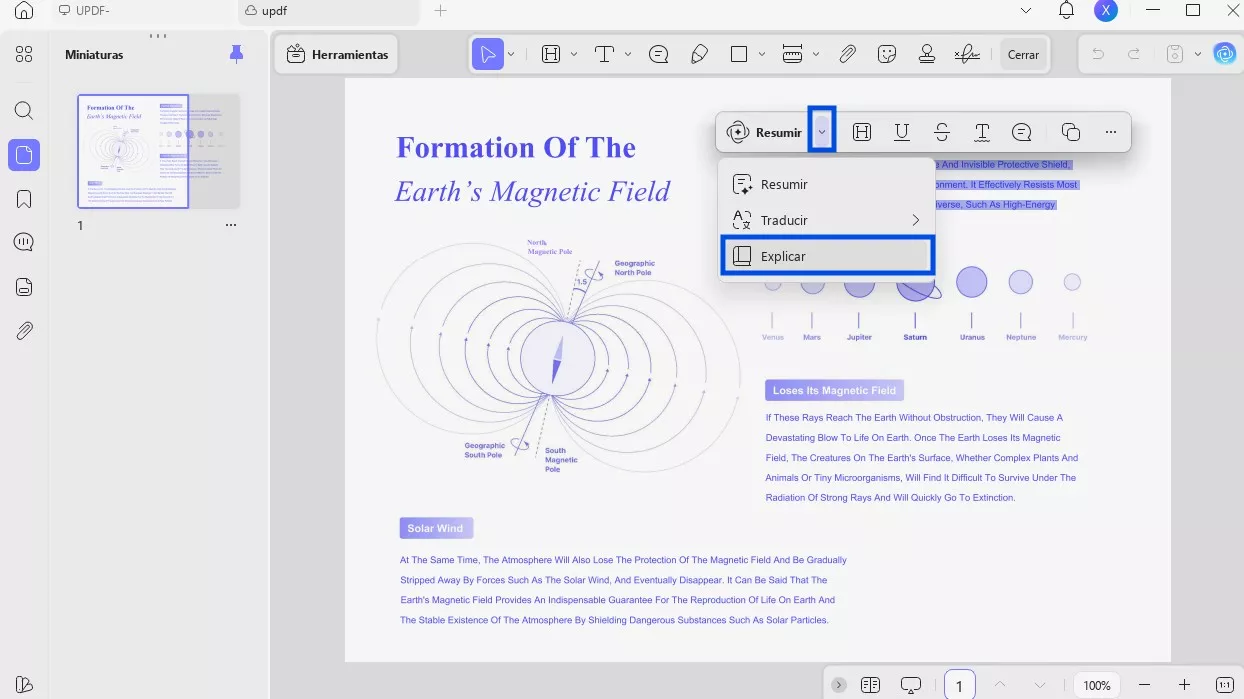Open the attachments panel in sidebar
1244x699 pixels.
tap(24, 331)
